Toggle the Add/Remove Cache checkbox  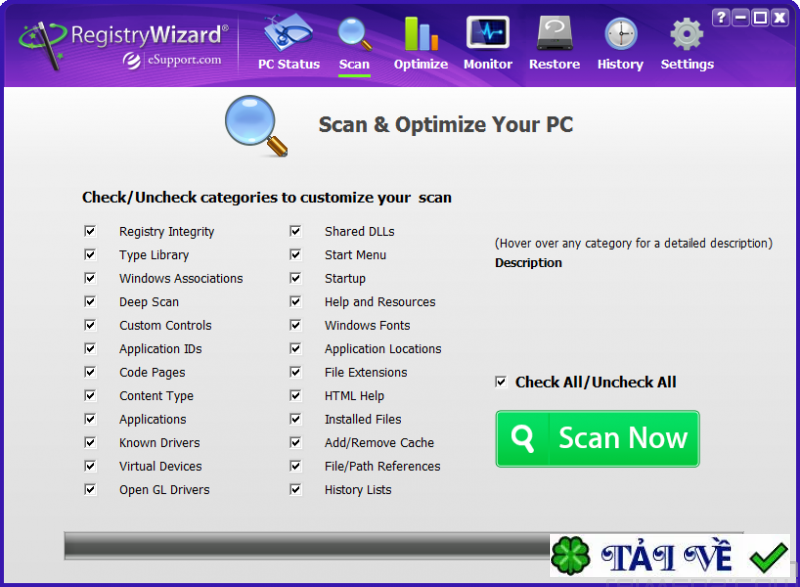click(295, 442)
